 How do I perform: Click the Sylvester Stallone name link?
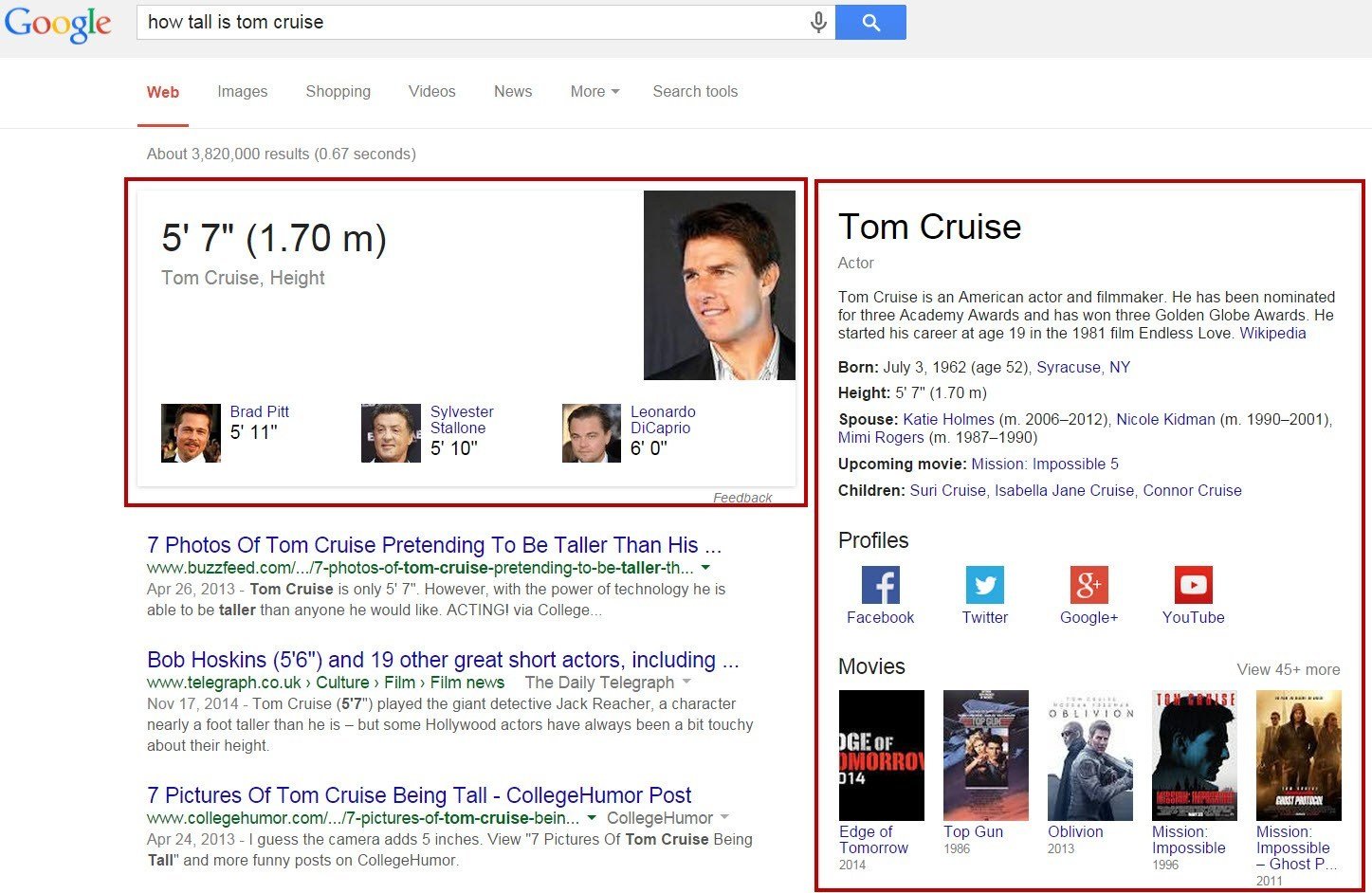tap(462, 420)
